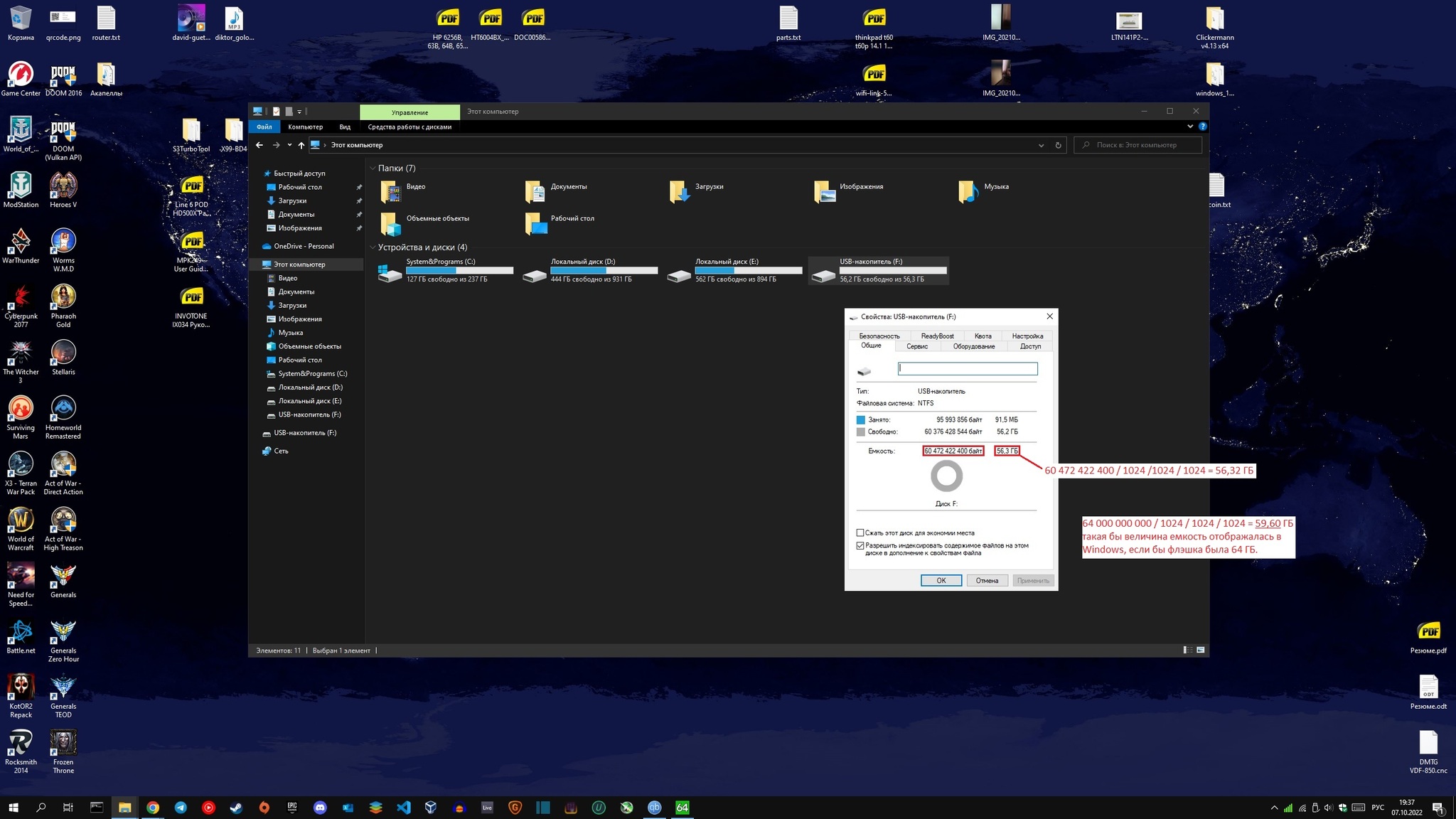This screenshot has width=1456, height=819.
Task: Switch Explorer to large icons view button
Action: click(x=1201, y=650)
